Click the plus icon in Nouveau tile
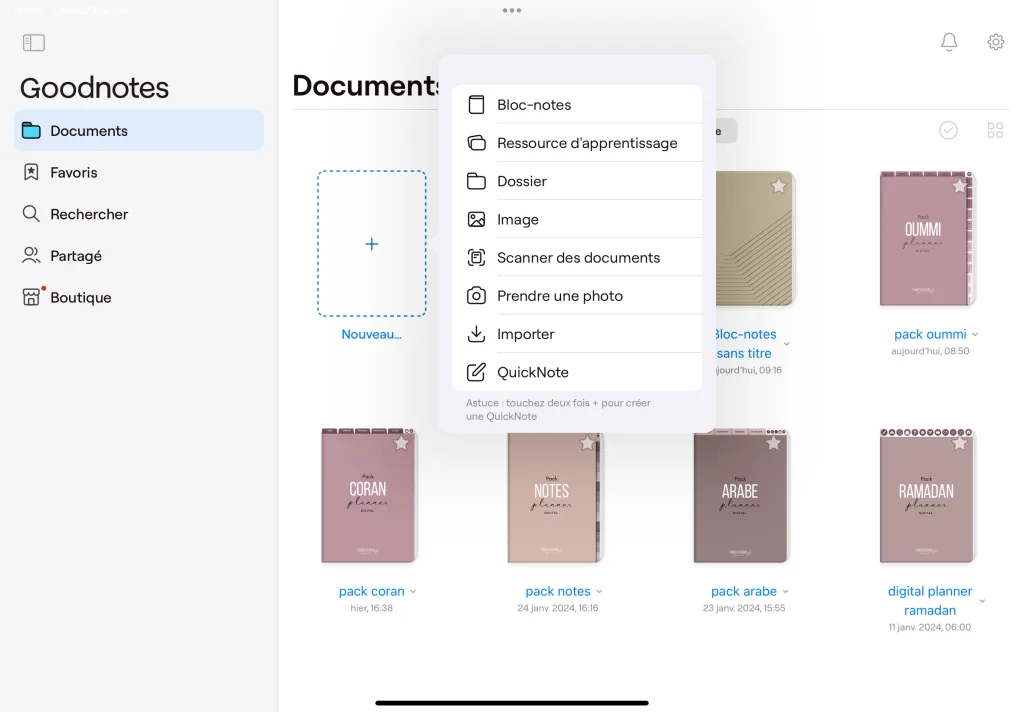This screenshot has height=712, width=1024. [372, 244]
